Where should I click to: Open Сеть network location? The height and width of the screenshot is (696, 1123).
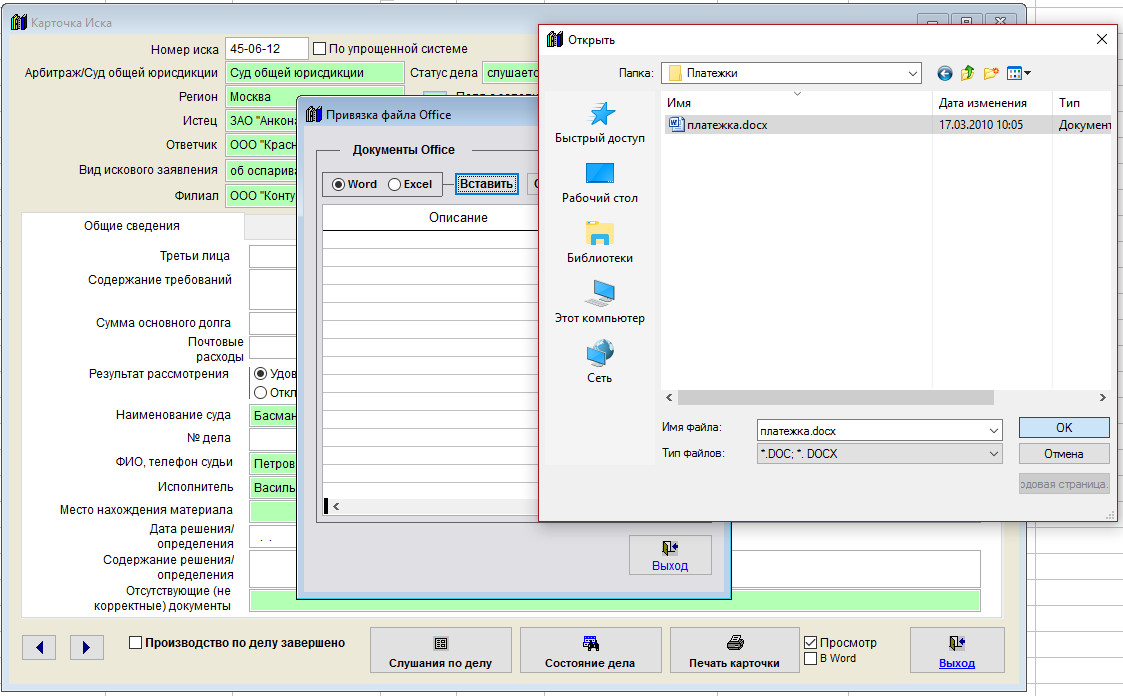pos(599,362)
